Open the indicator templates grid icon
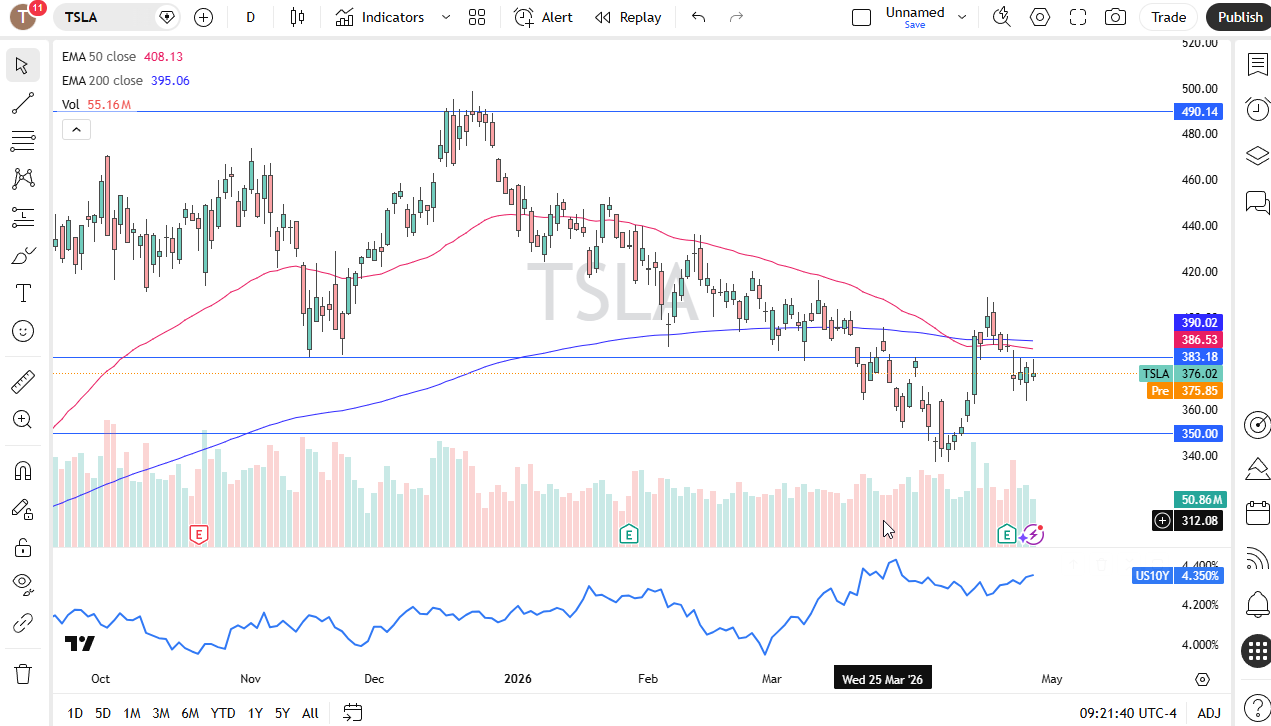The height and width of the screenshot is (726, 1271). tap(477, 17)
